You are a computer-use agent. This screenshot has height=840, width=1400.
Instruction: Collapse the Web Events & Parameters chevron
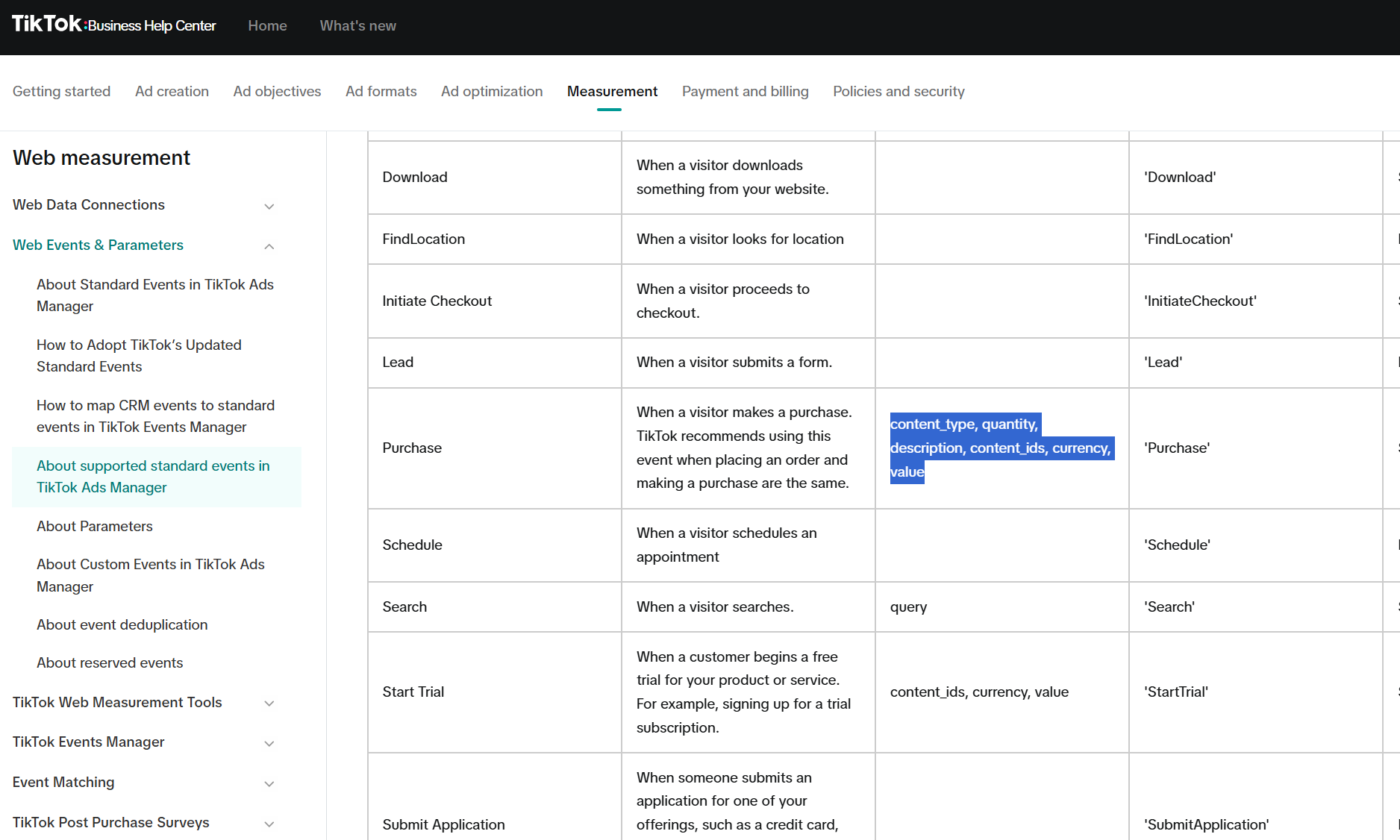[269, 246]
